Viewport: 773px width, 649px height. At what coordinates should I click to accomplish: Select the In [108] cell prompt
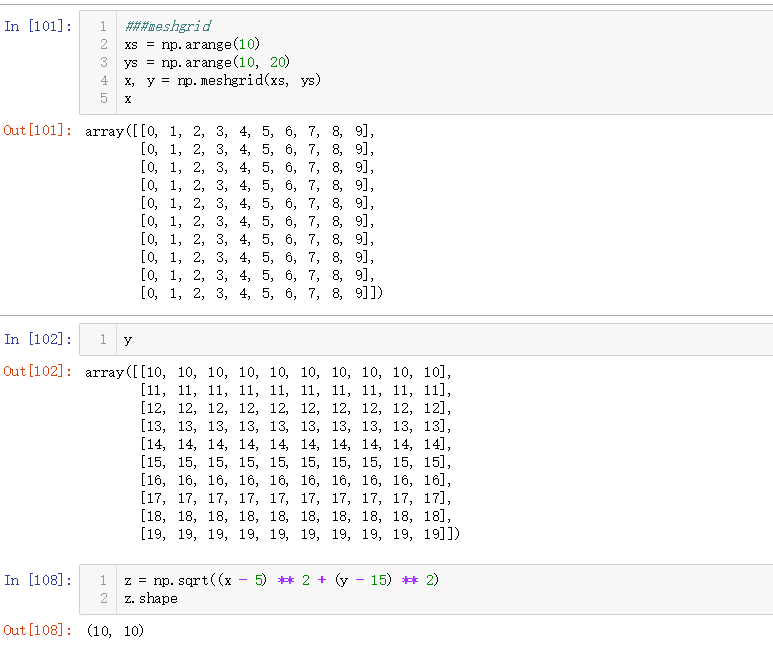[38, 580]
